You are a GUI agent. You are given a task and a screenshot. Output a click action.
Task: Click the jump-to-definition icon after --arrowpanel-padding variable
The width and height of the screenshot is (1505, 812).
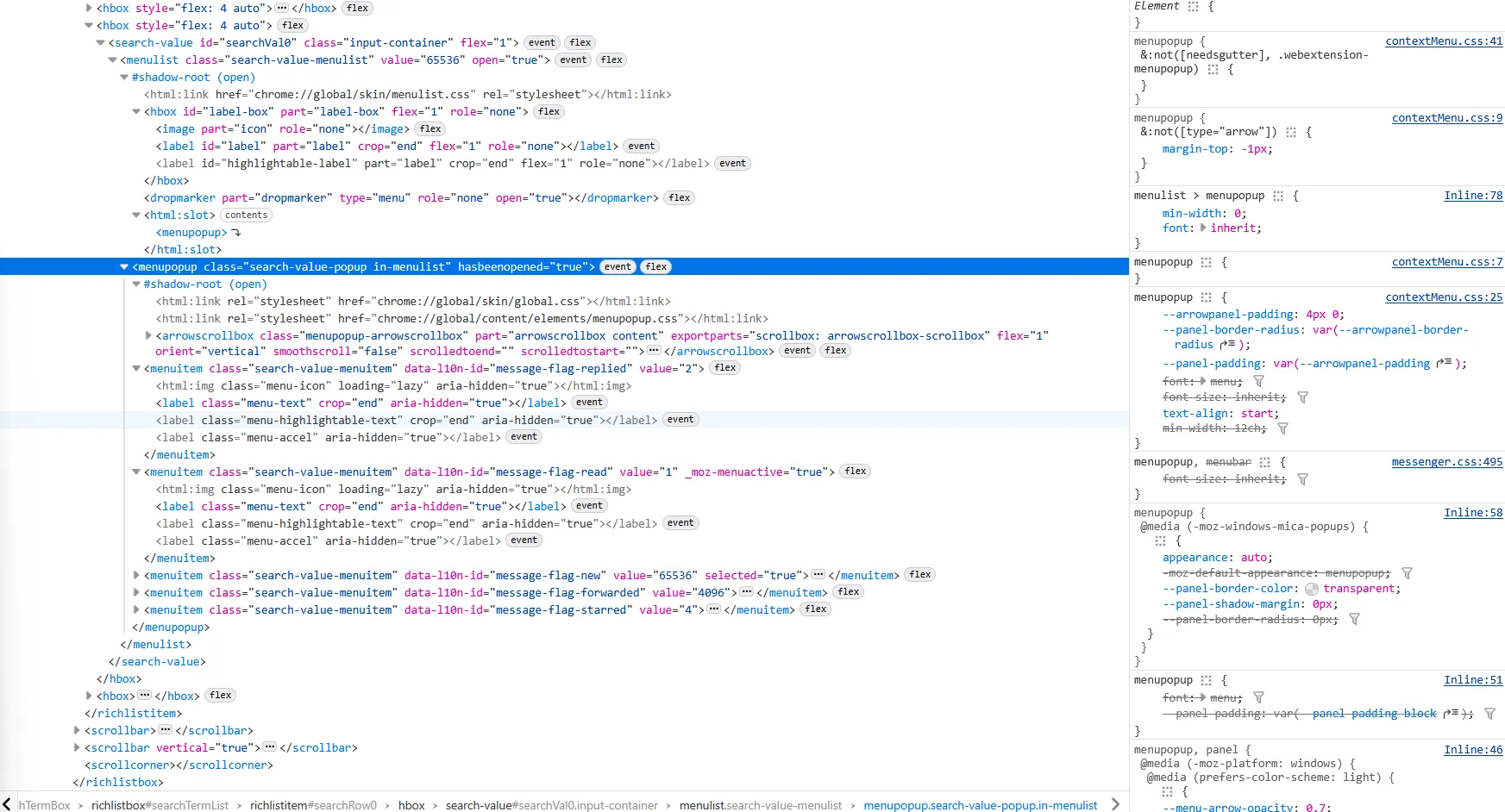pos(1443,364)
